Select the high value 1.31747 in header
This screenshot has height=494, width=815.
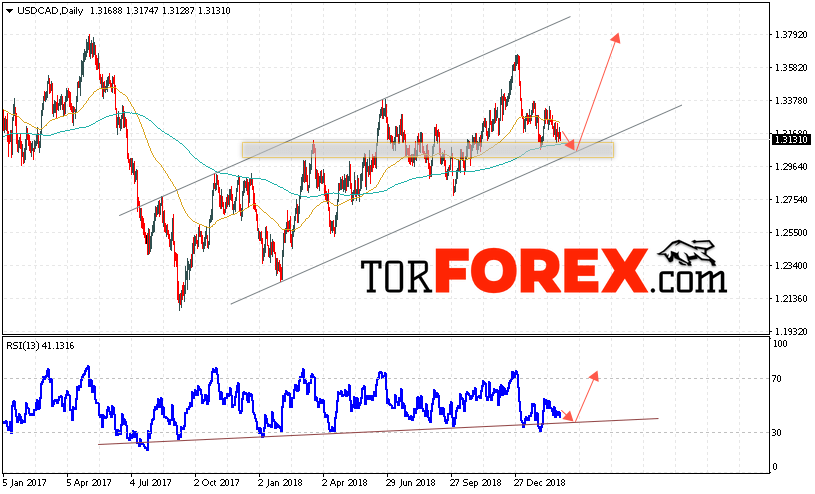coord(142,11)
